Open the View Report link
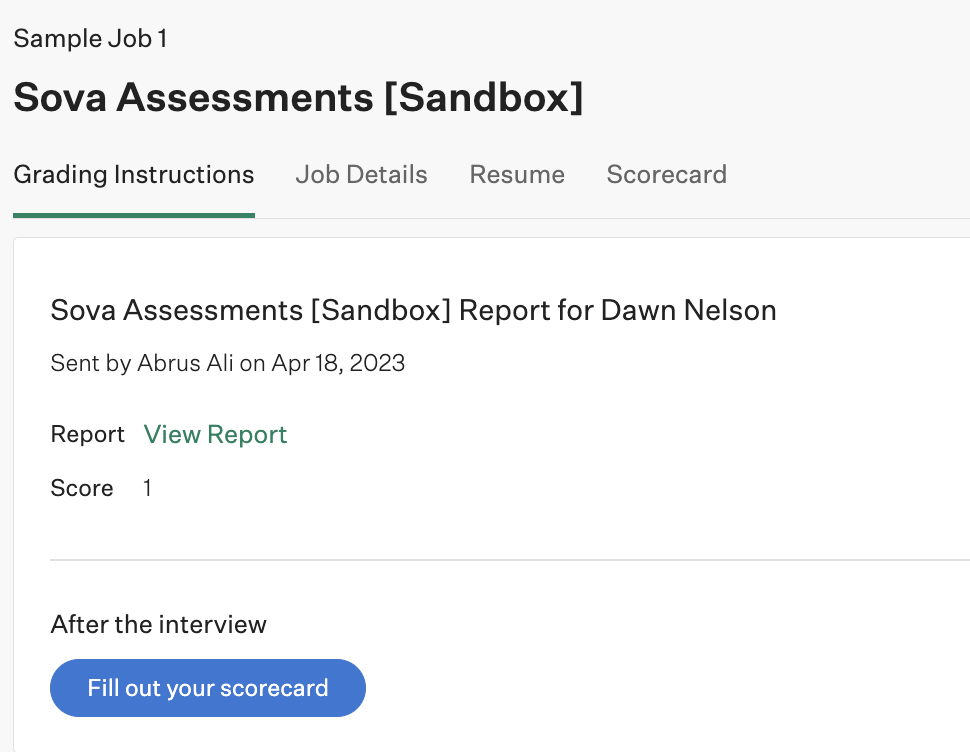The image size is (970, 752). click(x=215, y=435)
